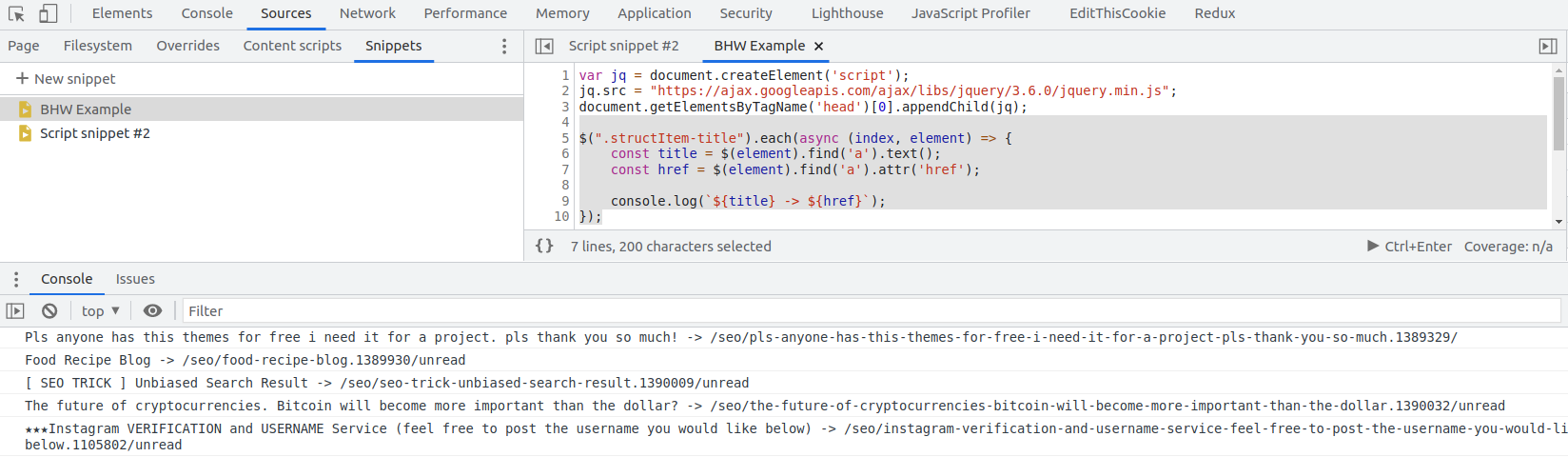The image size is (1568, 457).
Task: Select the Sources panel tab
Action: click(285, 13)
